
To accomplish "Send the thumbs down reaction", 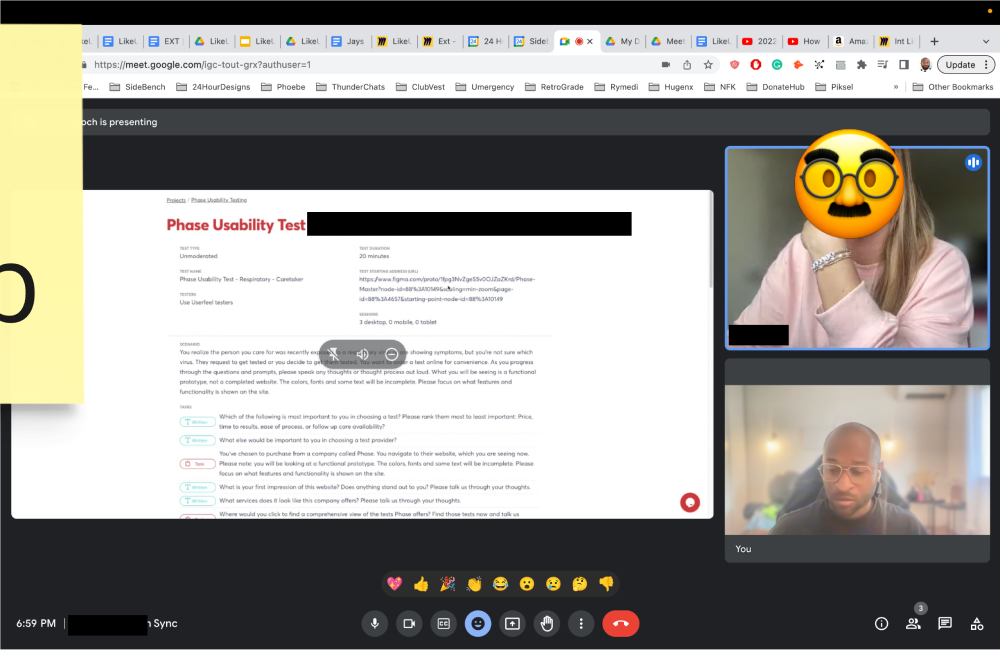I will 607,584.
